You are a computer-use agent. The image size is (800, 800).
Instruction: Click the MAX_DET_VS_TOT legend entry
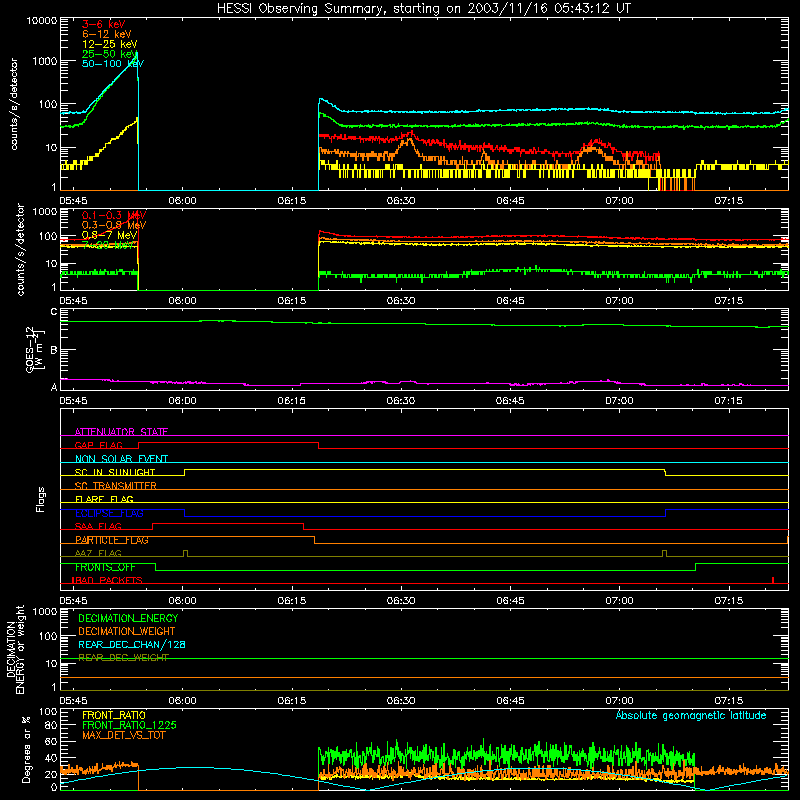pyautogui.click(x=123, y=735)
